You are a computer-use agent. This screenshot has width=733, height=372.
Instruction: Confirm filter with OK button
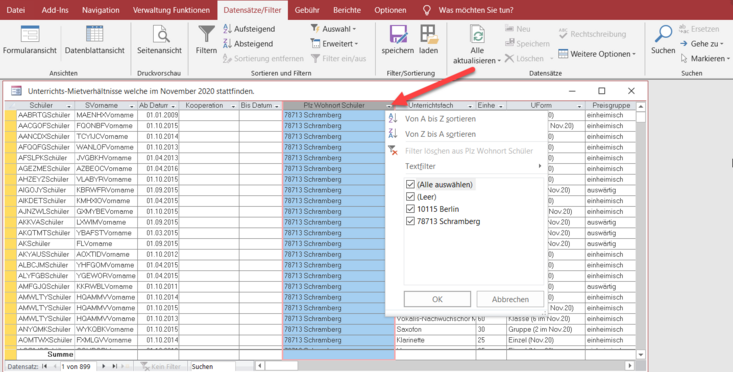437,299
